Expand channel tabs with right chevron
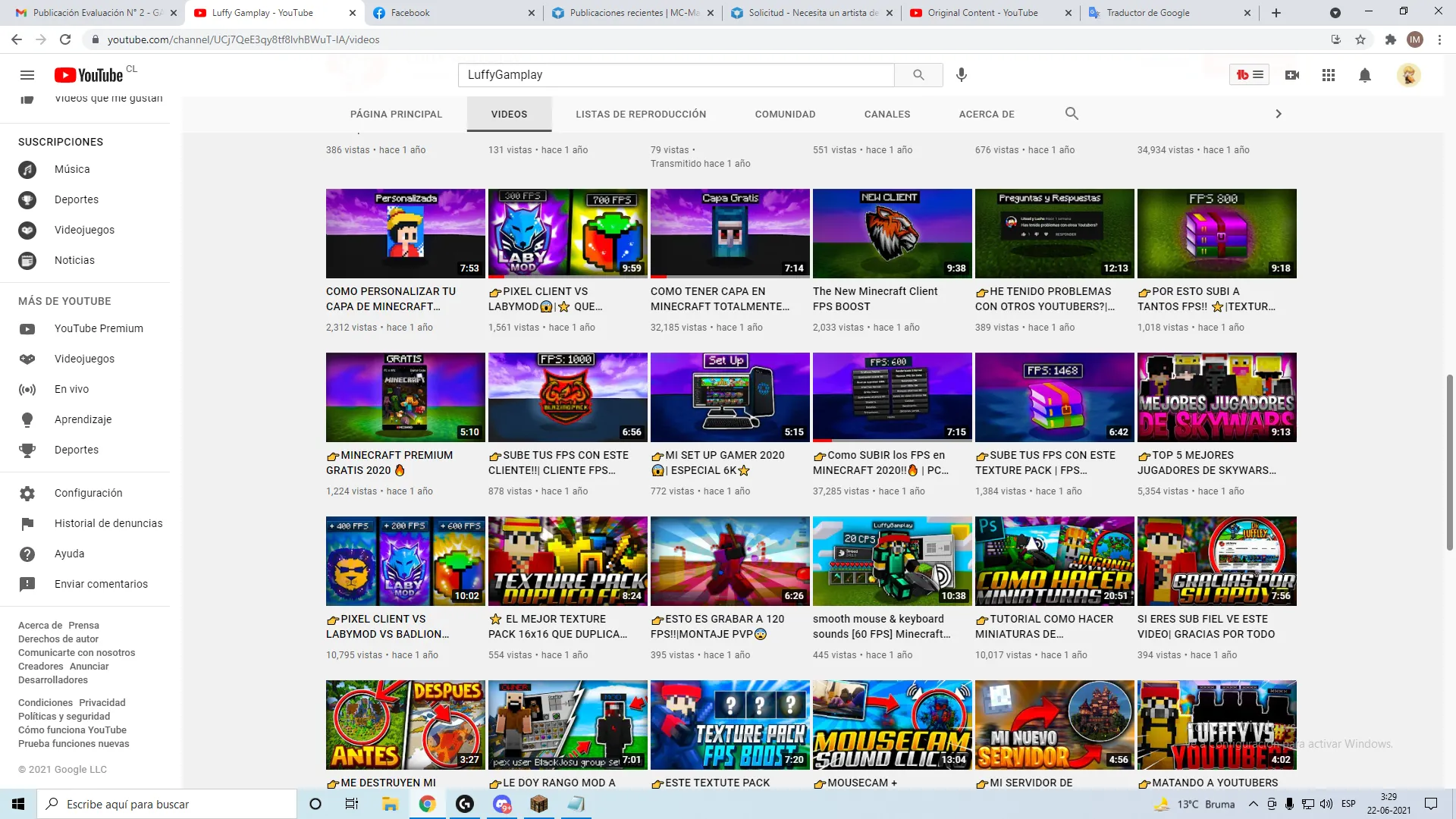The width and height of the screenshot is (1456, 819). [1279, 114]
